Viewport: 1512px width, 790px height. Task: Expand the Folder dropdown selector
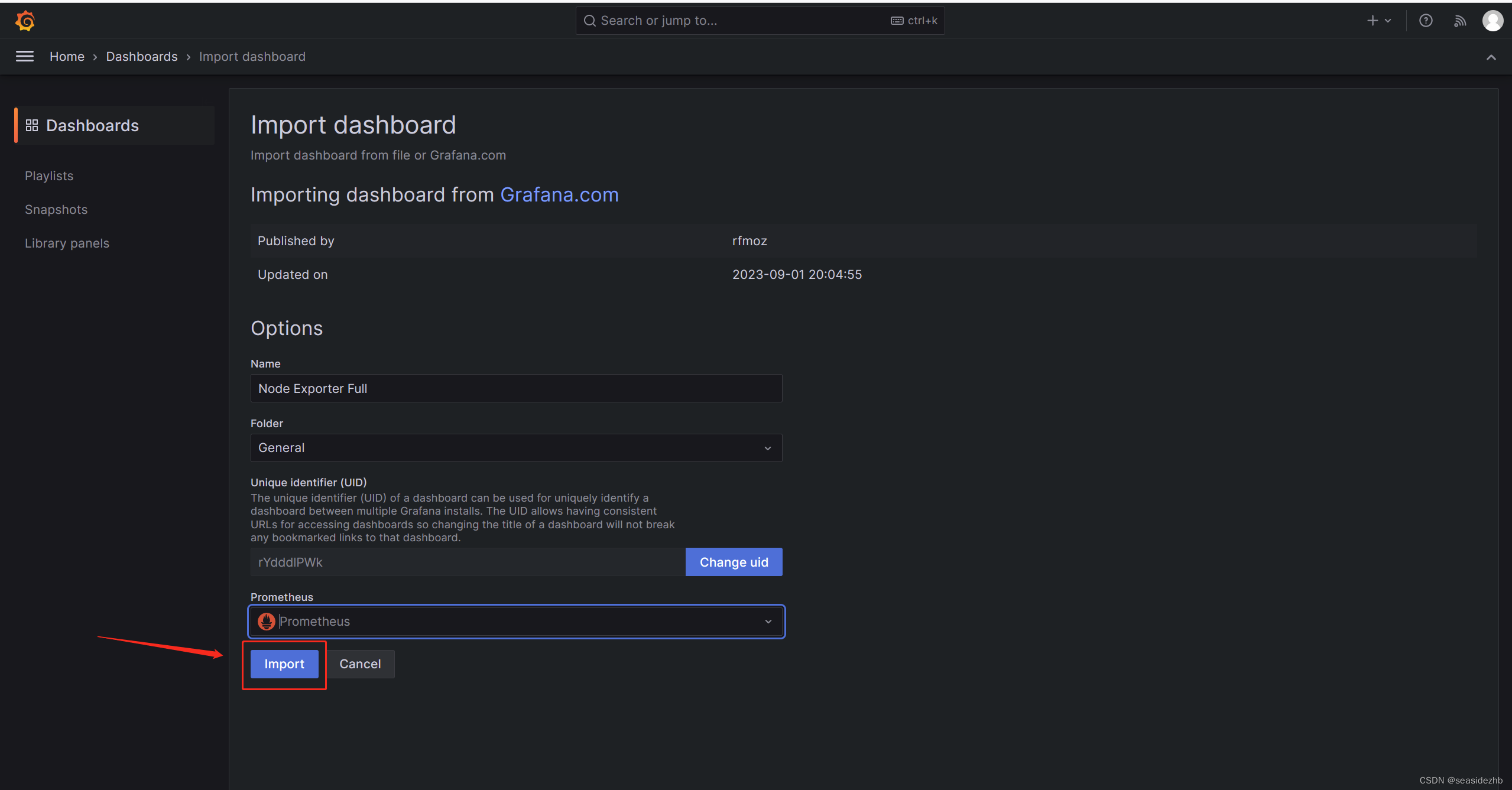pyautogui.click(x=515, y=448)
